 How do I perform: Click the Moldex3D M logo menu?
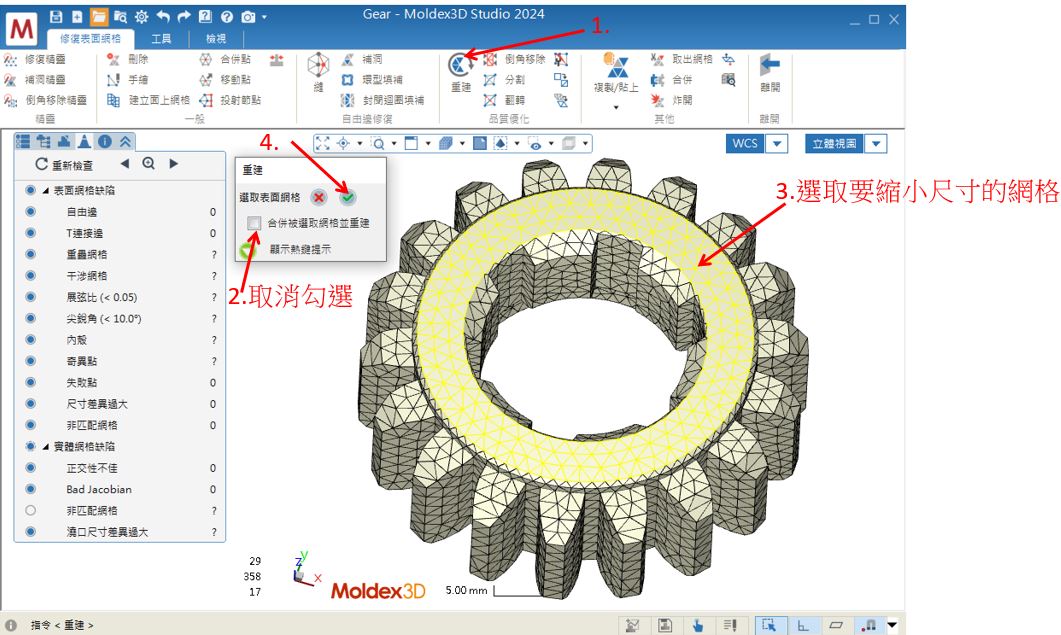click(x=22, y=28)
